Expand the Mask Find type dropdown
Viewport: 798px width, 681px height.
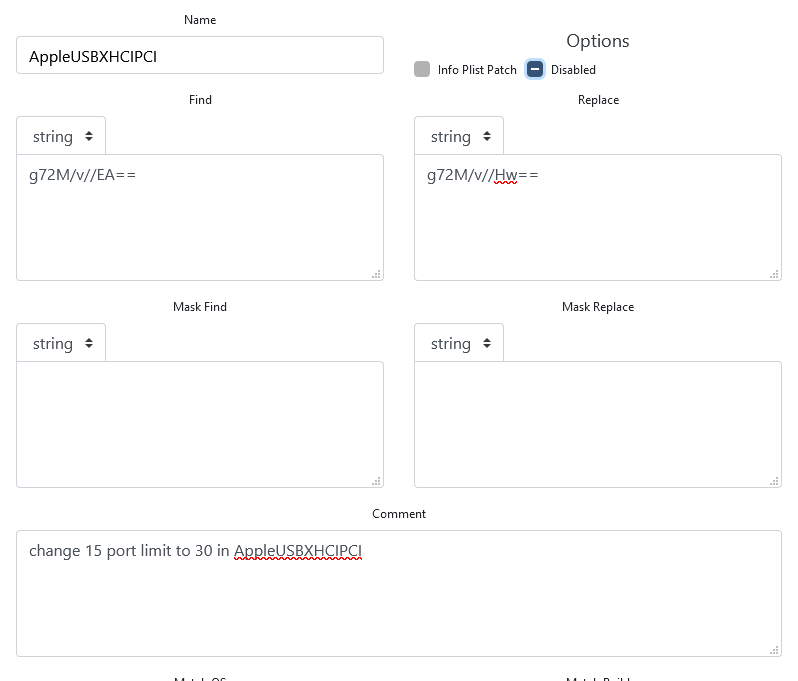[x=61, y=343]
